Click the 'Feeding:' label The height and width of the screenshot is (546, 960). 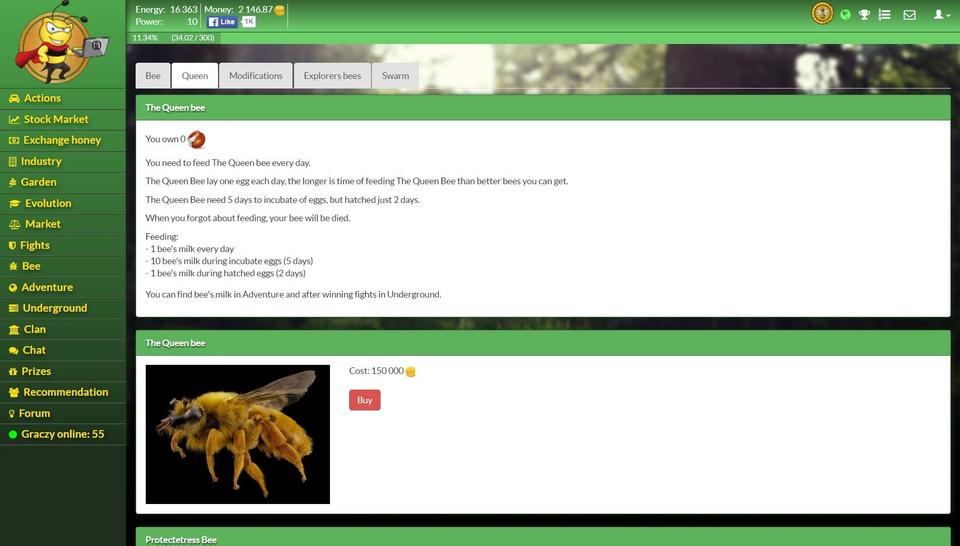point(162,237)
